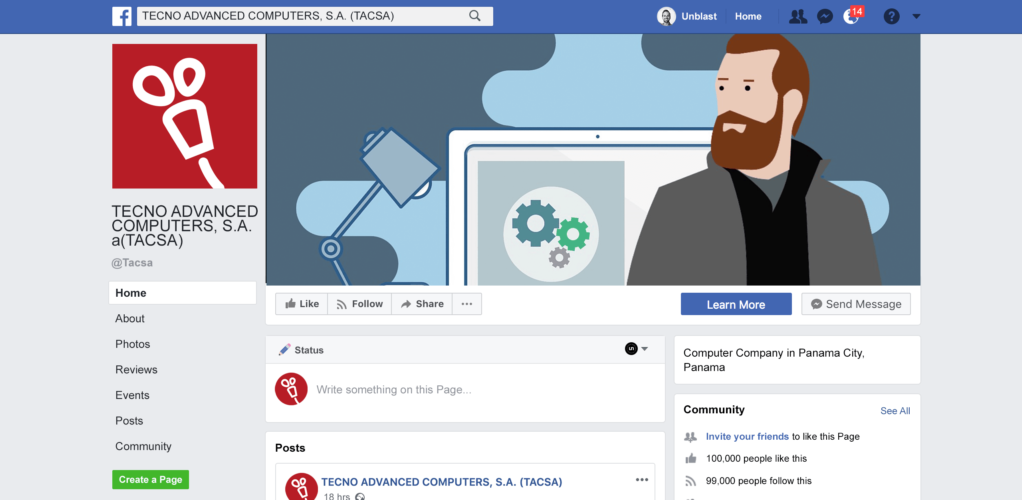Click the Unblast profile name
Image resolution: width=1022 pixels, height=500 pixels.
[699, 16]
